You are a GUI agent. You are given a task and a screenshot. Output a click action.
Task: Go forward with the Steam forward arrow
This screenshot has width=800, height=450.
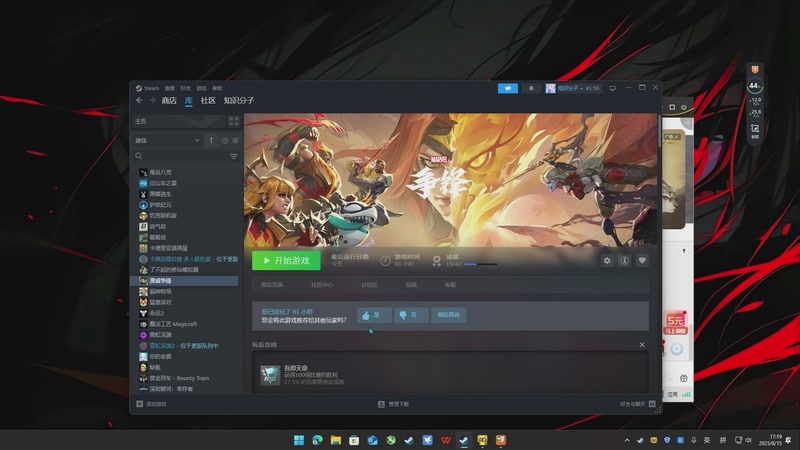(x=152, y=101)
